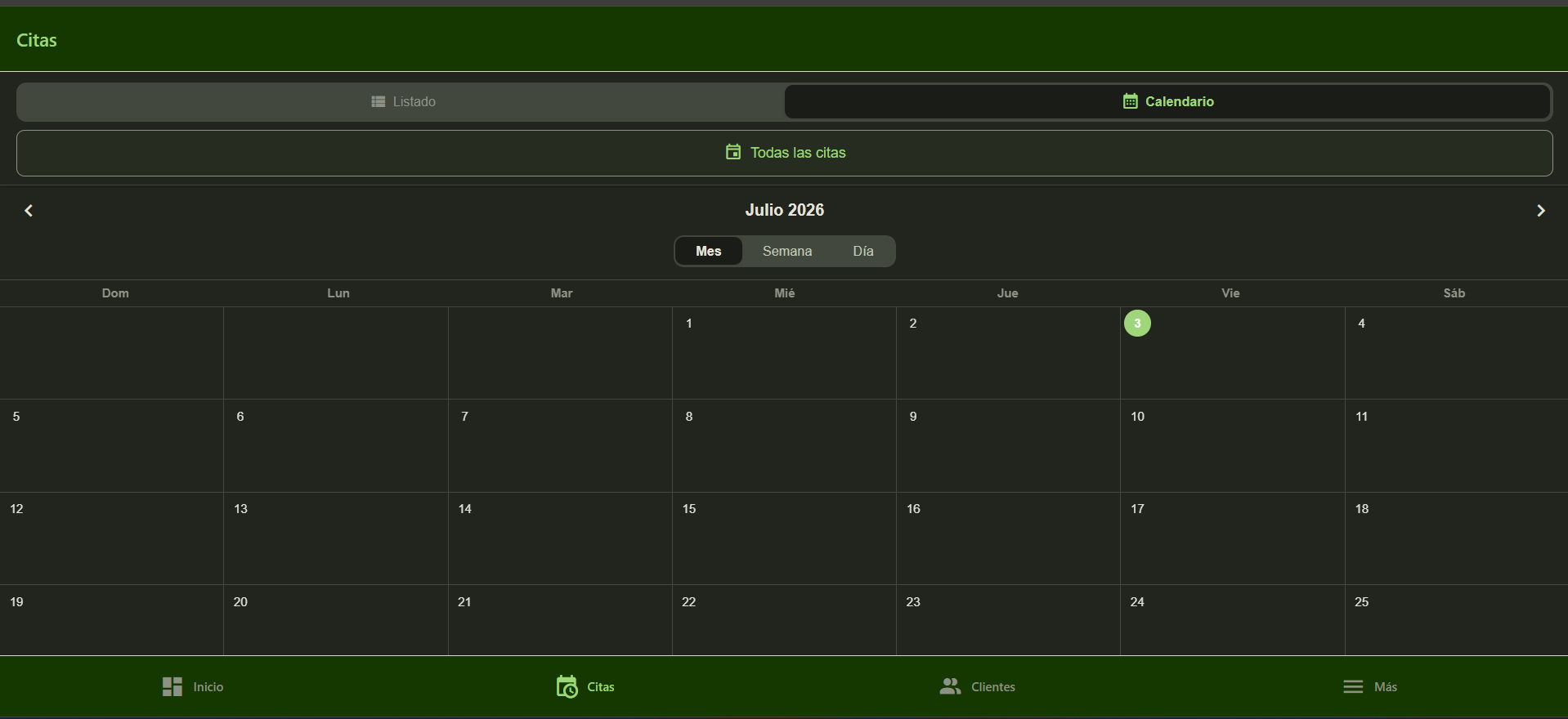Viewport: 1568px width, 719px height.
Task: Click the Dom weekday header
Action: point(115,293)
